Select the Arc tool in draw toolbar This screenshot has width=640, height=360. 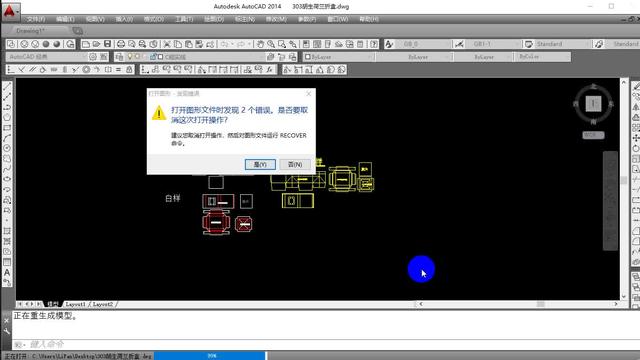7,138
